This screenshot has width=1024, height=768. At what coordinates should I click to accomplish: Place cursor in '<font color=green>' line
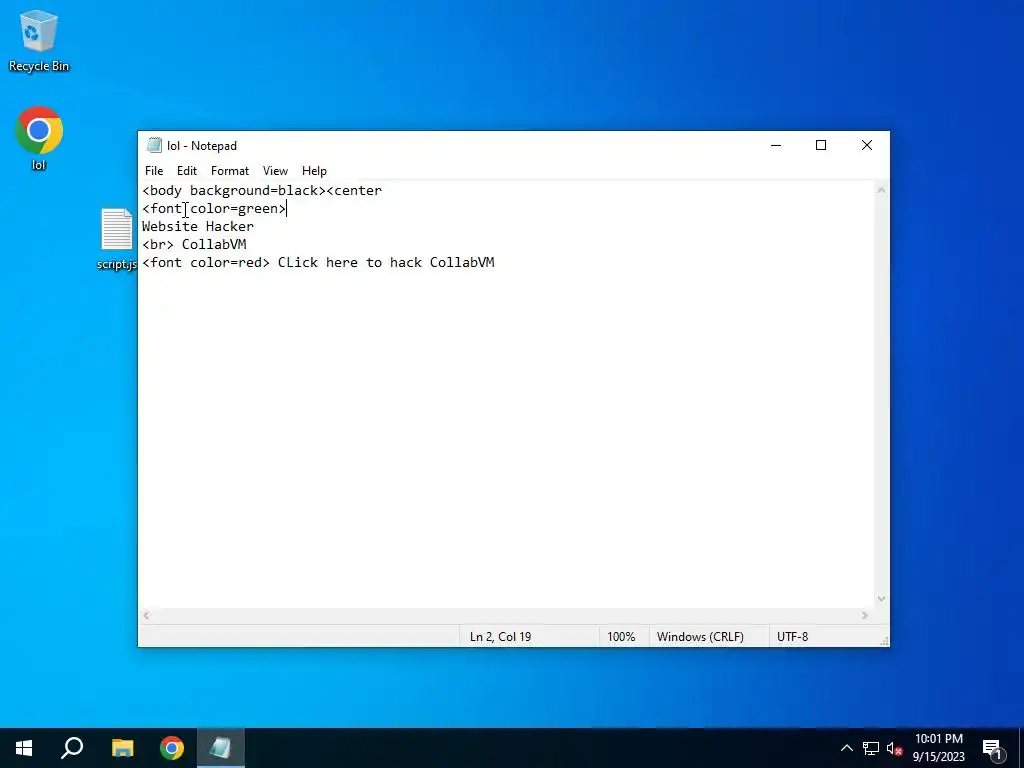[214, 209]
